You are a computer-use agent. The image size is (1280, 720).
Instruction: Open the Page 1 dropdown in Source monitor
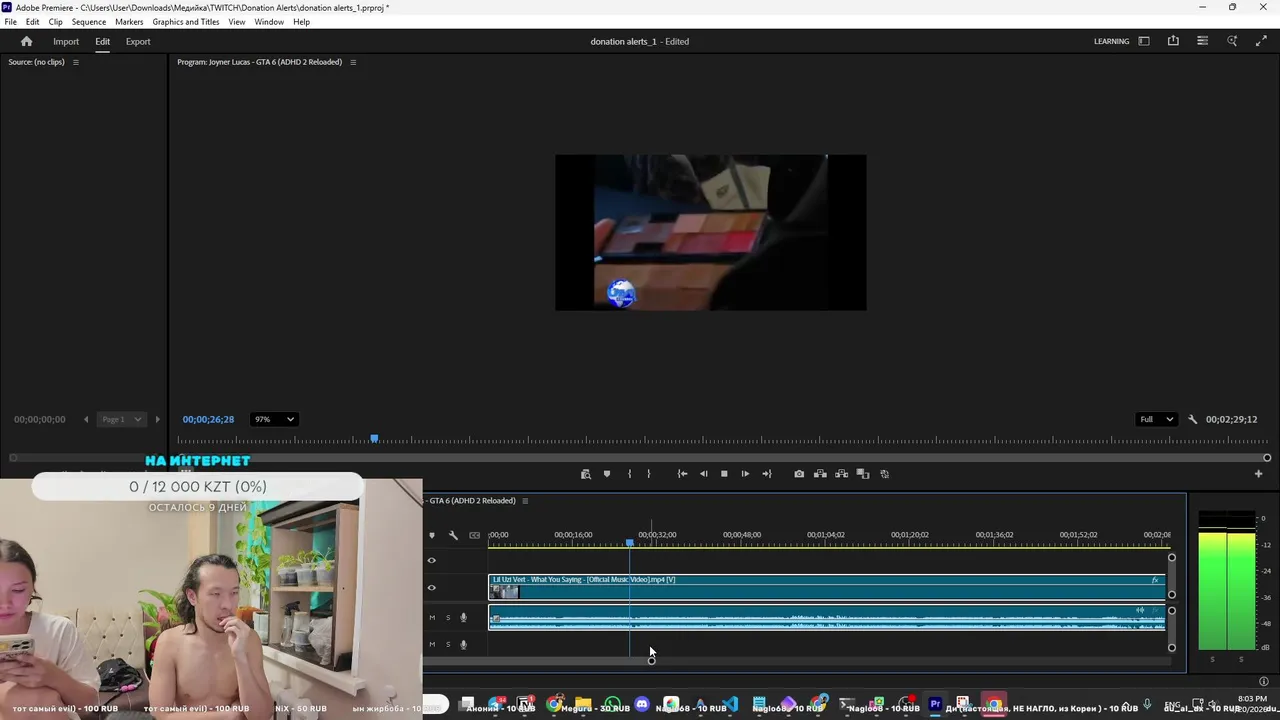pyautogui.click(x=122, y=419)
